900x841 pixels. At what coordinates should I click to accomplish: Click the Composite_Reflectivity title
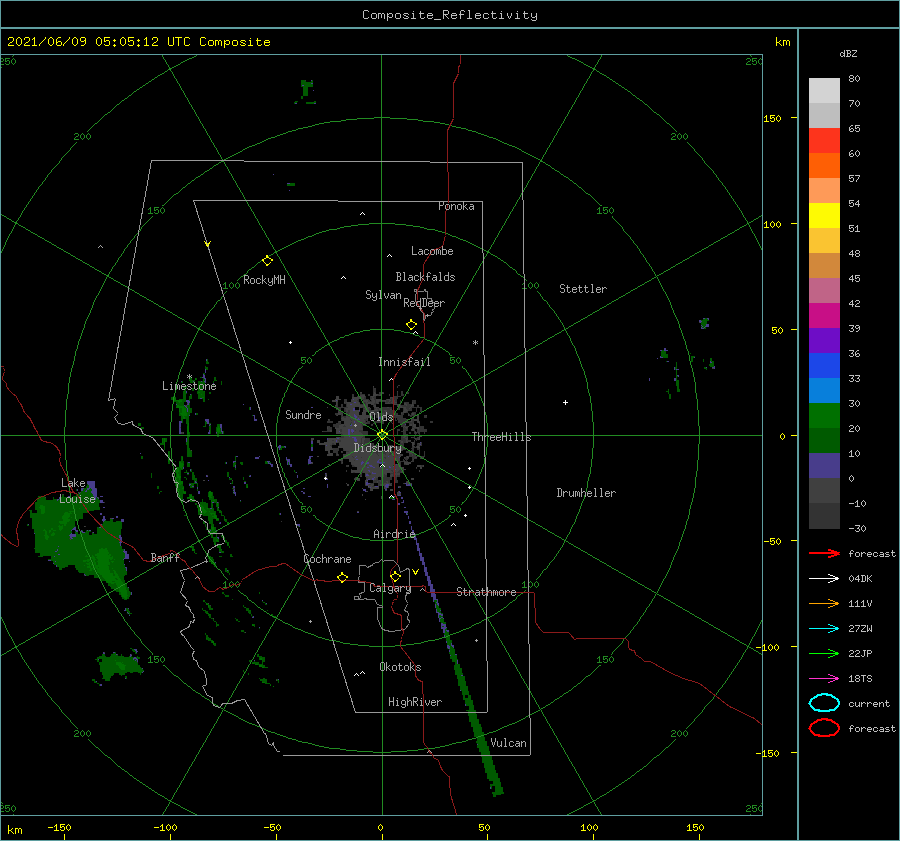click(x=450, y=15)
